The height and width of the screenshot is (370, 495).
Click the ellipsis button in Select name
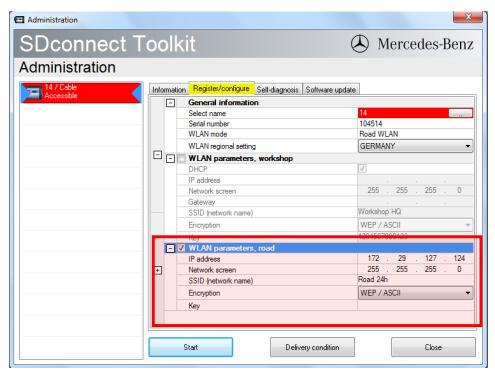pos(460,113)
